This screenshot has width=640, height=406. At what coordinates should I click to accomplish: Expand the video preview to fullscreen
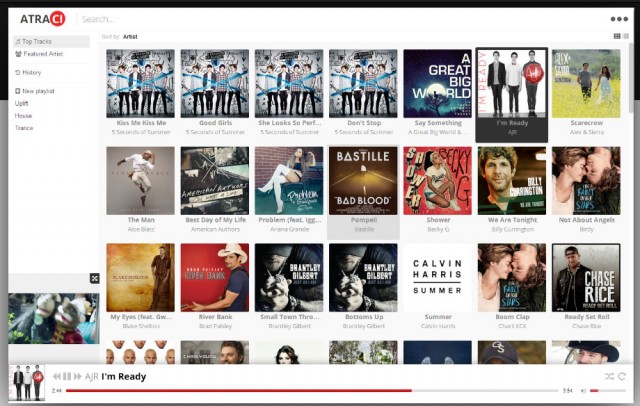tap(95, 279)
